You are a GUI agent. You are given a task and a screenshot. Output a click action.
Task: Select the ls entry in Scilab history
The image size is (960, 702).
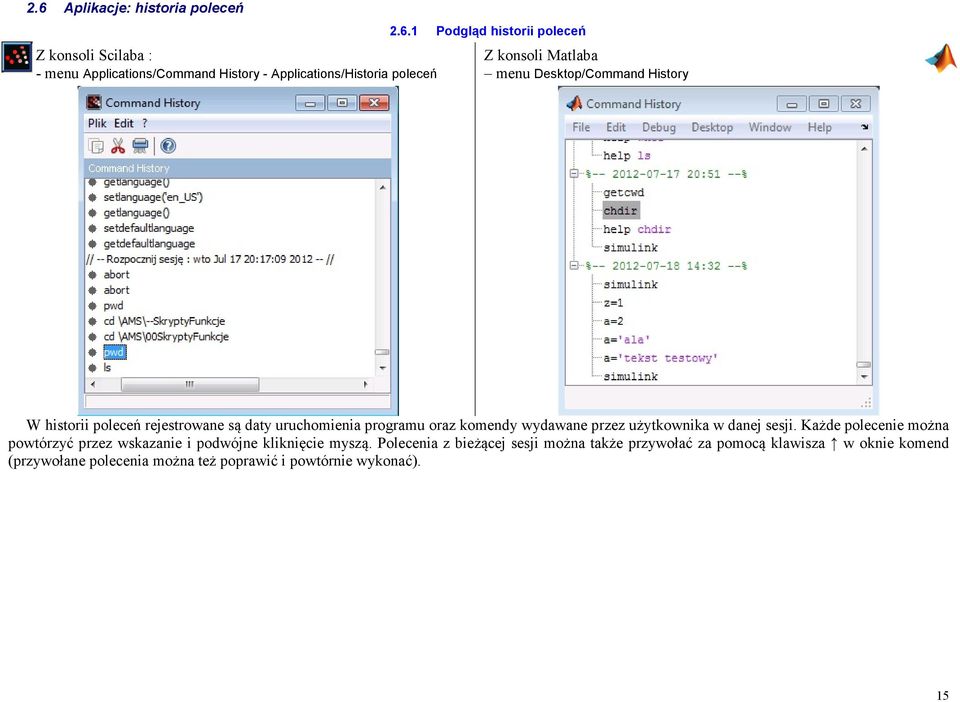click(x=107, y=367)
